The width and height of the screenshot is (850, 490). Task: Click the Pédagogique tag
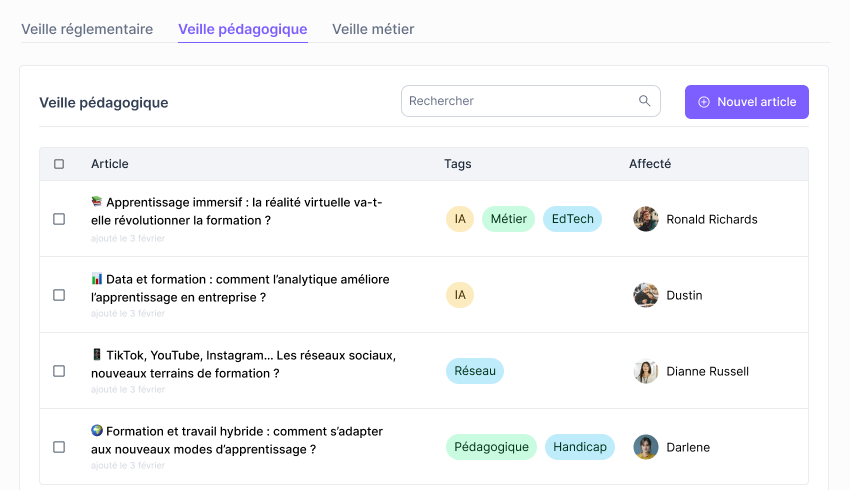click(491, 447)
